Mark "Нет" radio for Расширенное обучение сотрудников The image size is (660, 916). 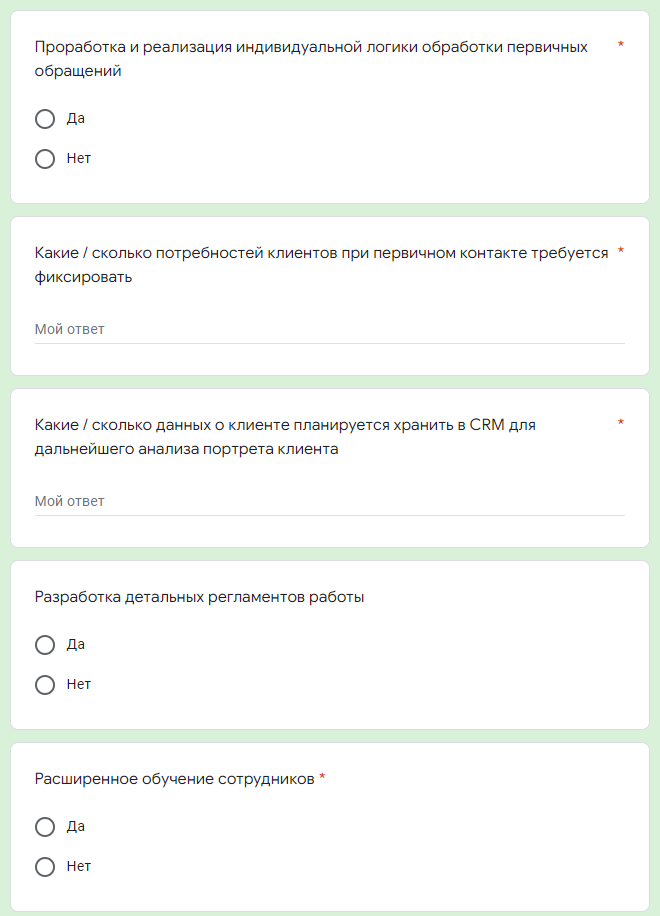click(45, 866)
